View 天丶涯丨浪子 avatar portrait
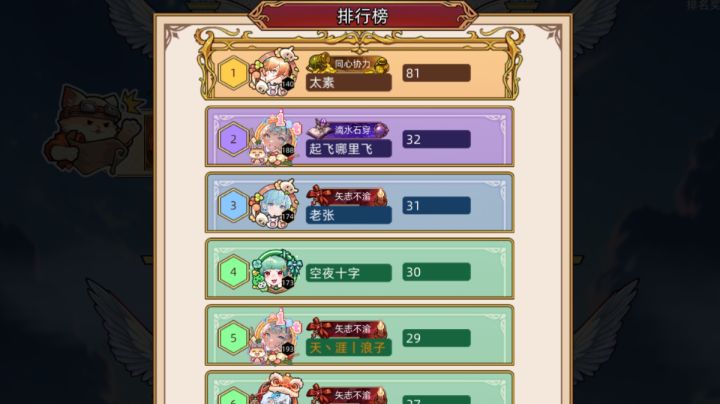This screenshot has height=404, width=720. 275,337
